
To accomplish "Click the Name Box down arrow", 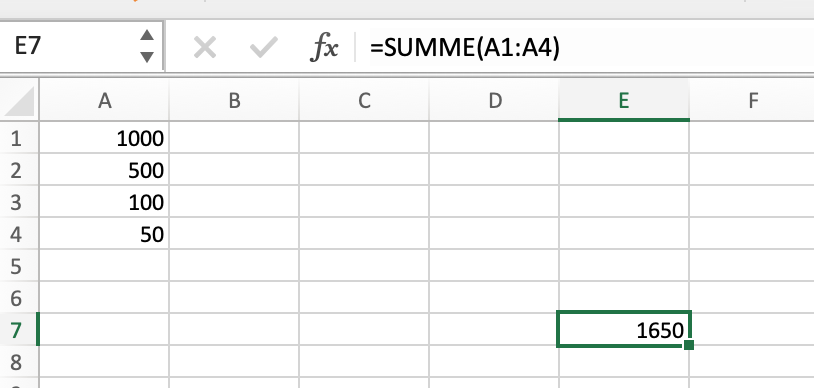I will [147, 57].
